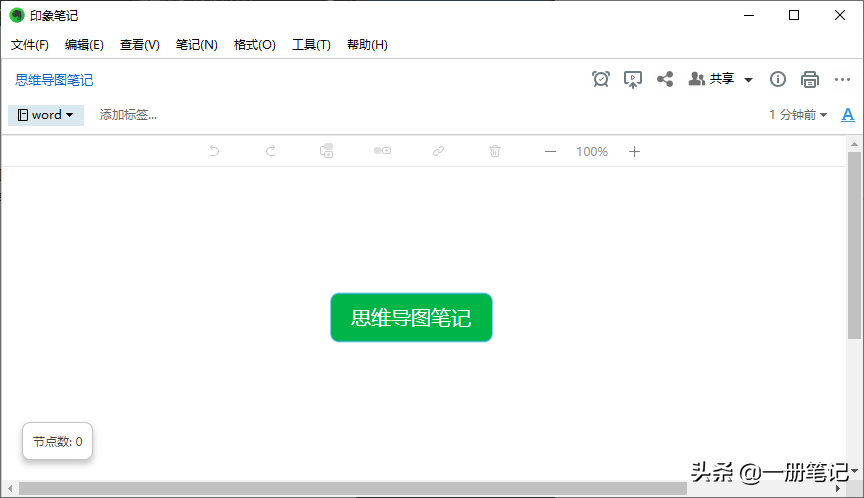Click the scroll up arrow
864x498 pixels.
[x=854, y=144]
